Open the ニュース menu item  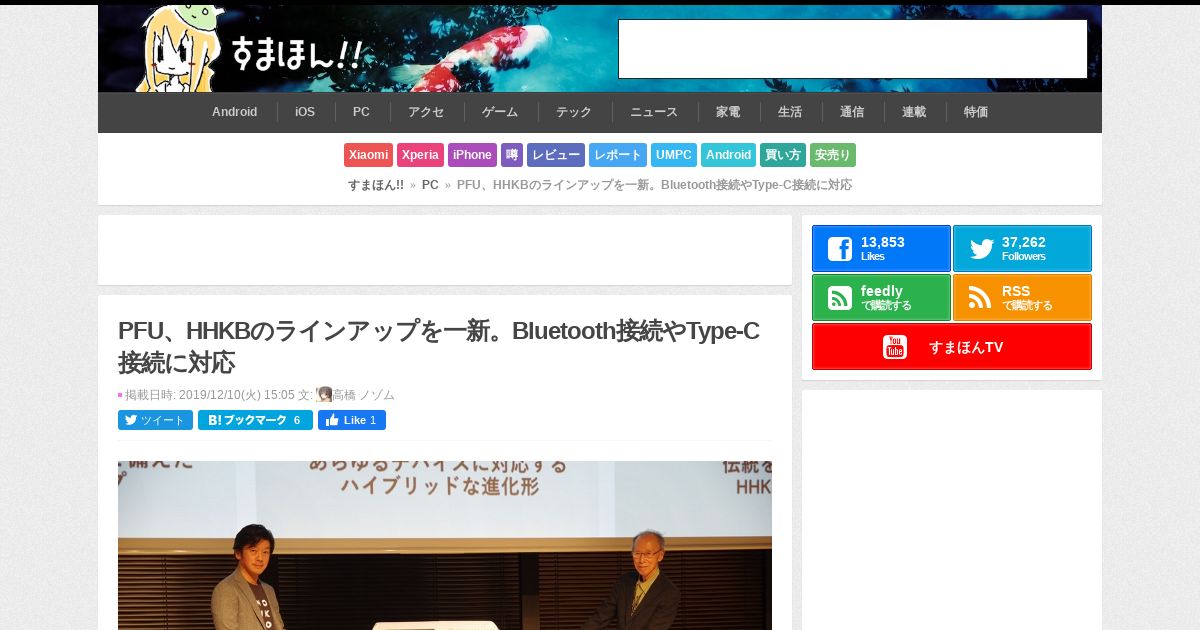(654, 112)
